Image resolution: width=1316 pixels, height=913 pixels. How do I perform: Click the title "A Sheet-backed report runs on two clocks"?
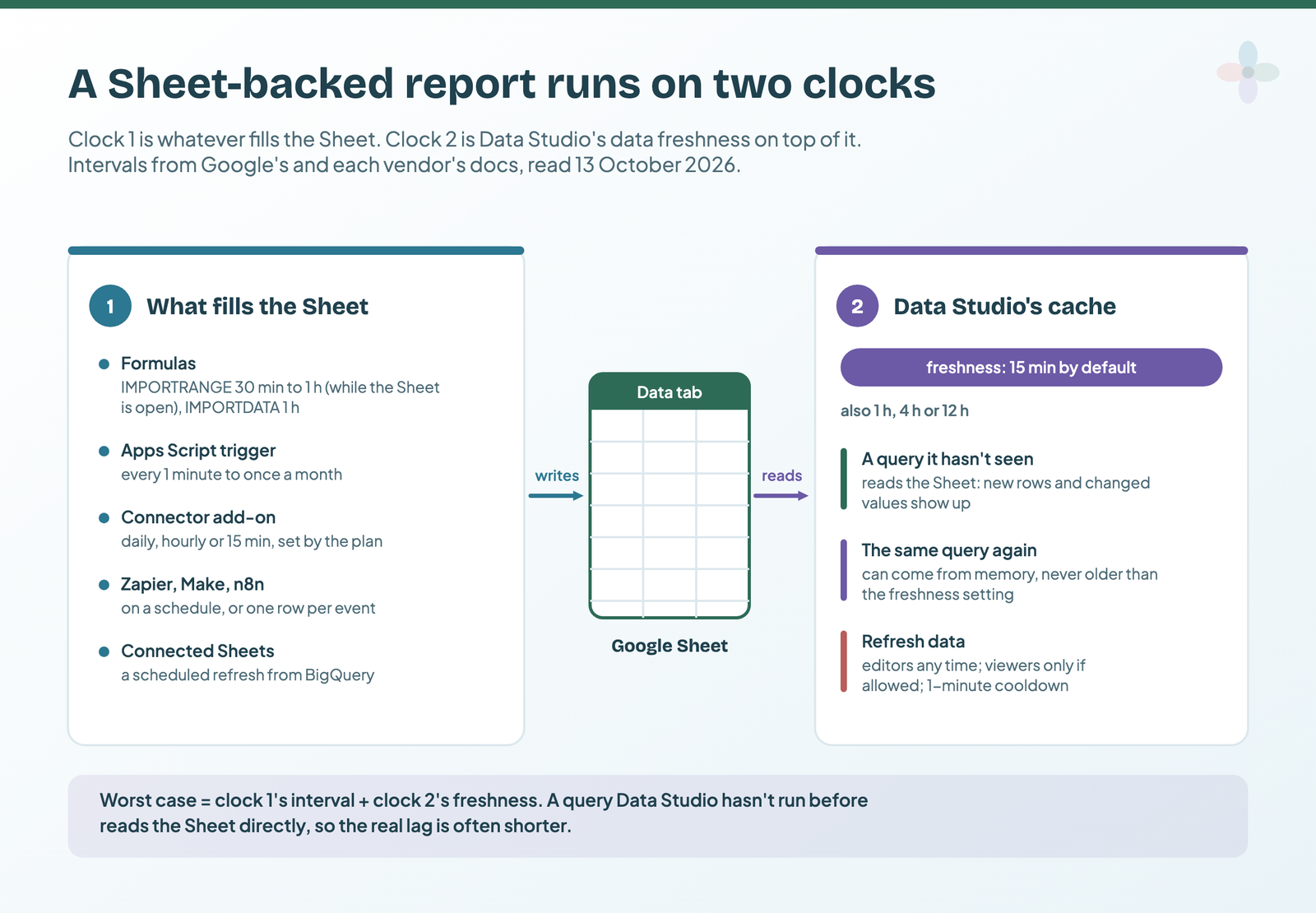point(502,83)
